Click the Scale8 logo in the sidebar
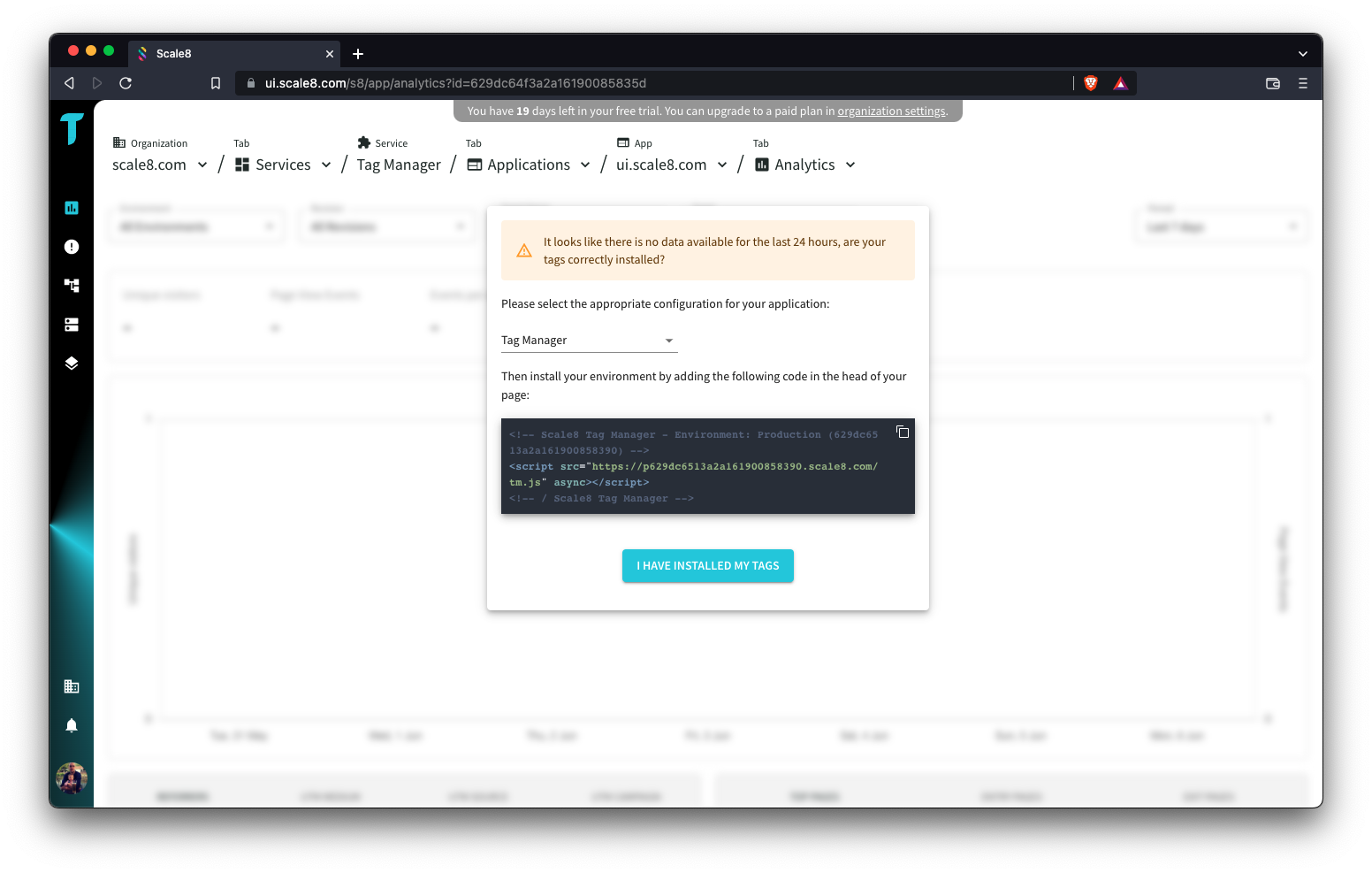 coord(72,129)
